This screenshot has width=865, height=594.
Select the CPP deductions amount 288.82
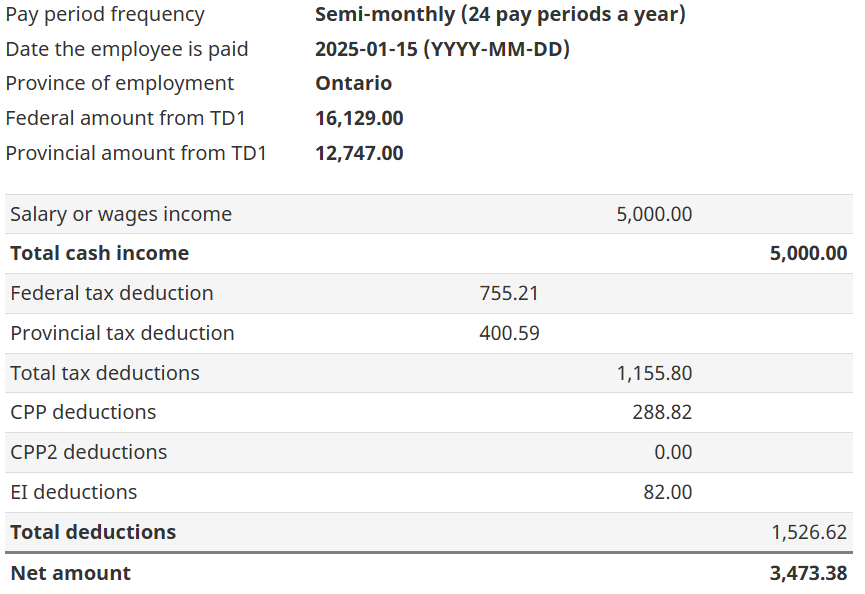pos(662,412)
